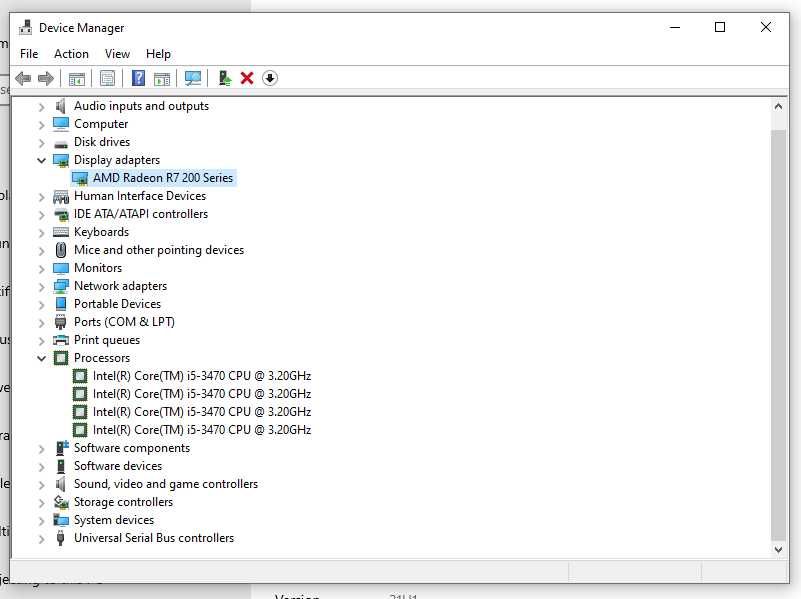Click the Device Manager title bar icon
This screenshot has width=801, height=599.
point(25,28)
